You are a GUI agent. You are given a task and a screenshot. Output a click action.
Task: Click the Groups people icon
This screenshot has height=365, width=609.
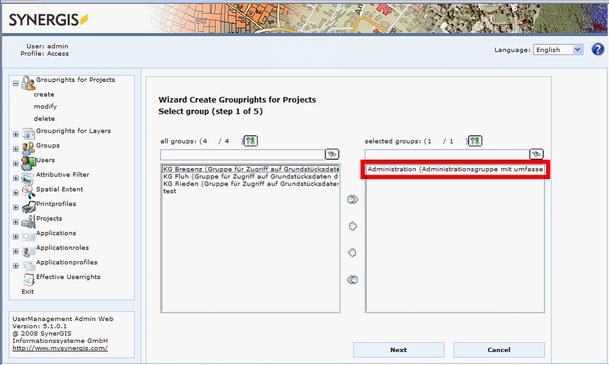(28, 148)
